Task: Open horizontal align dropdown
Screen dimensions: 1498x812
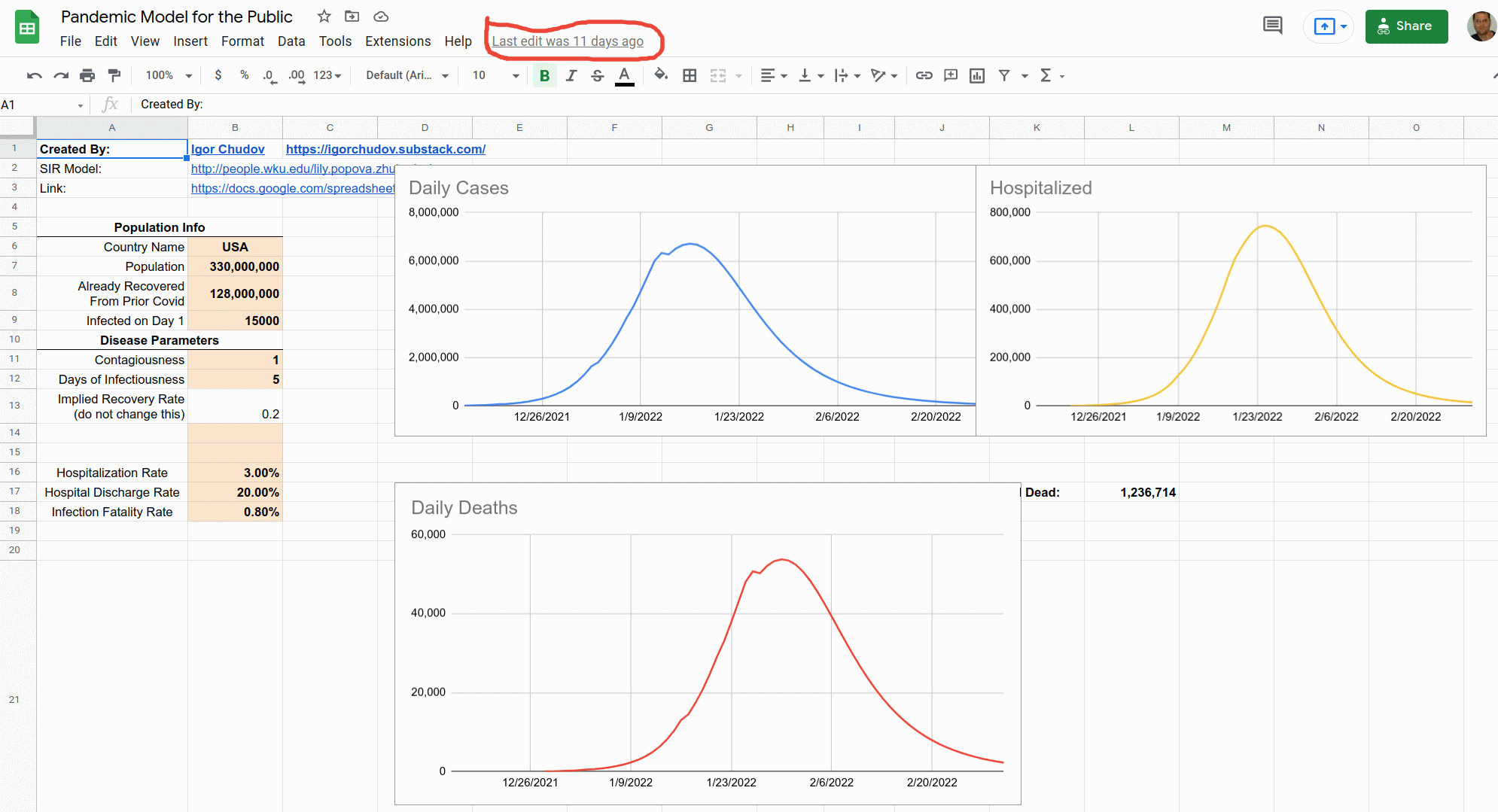Action: (x=774, y=75)
